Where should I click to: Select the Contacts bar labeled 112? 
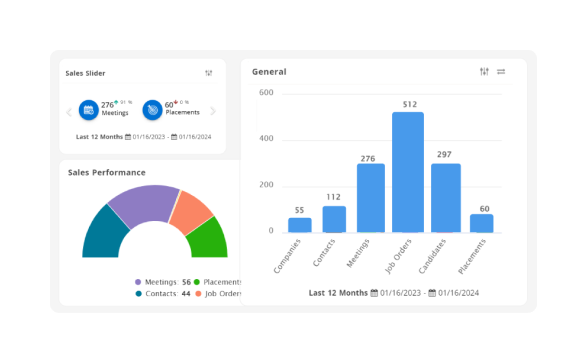(x=334, y=219)
